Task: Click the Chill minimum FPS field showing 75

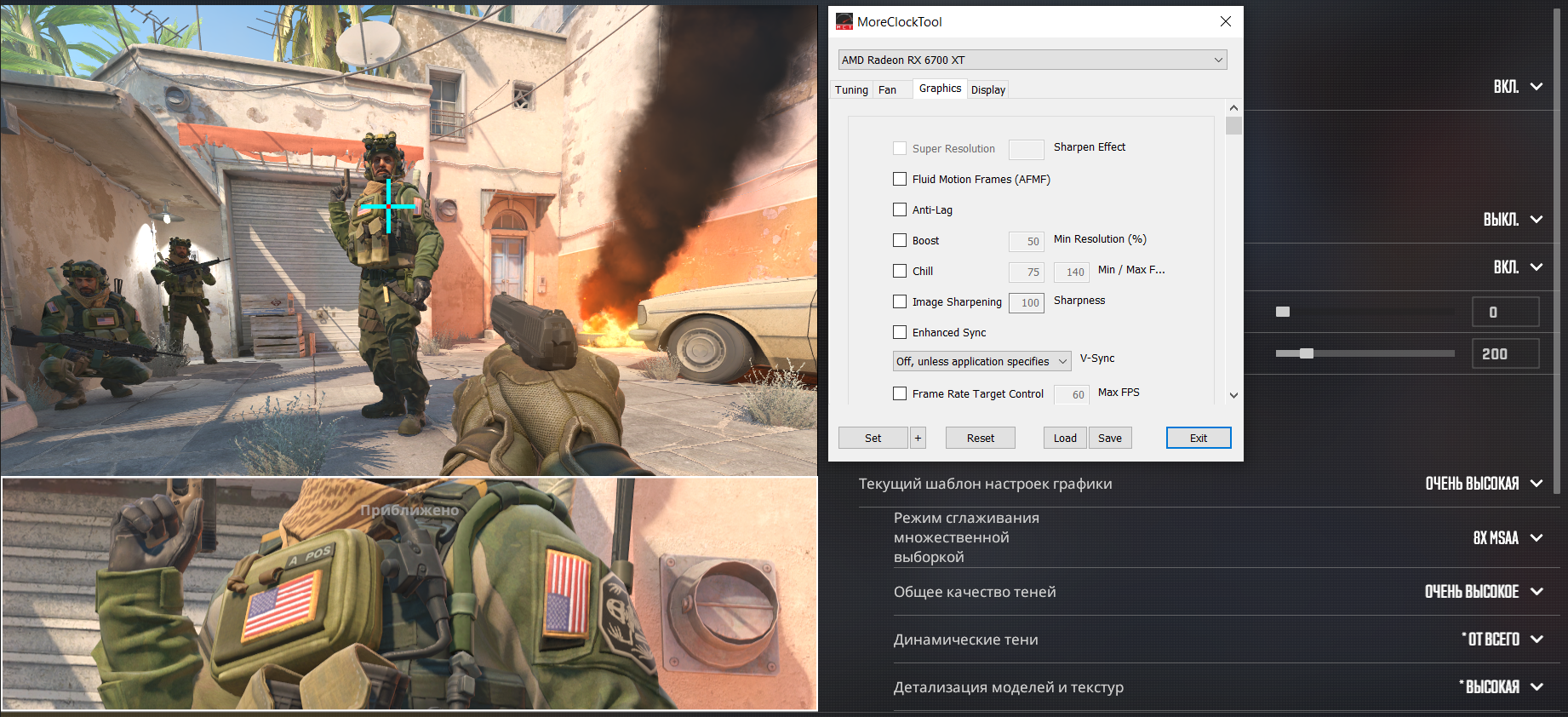Action: pyautogui.click(x=1027, y=272)
